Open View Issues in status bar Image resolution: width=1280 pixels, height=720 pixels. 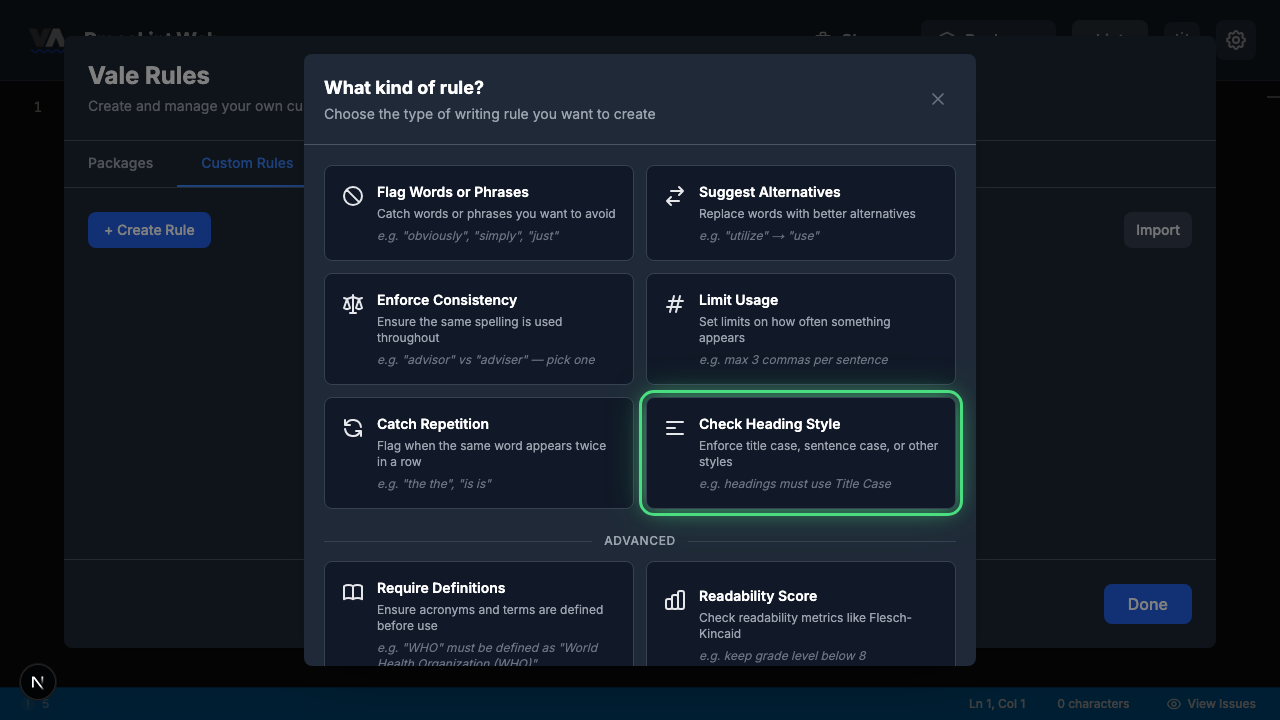pos(1211,704)
